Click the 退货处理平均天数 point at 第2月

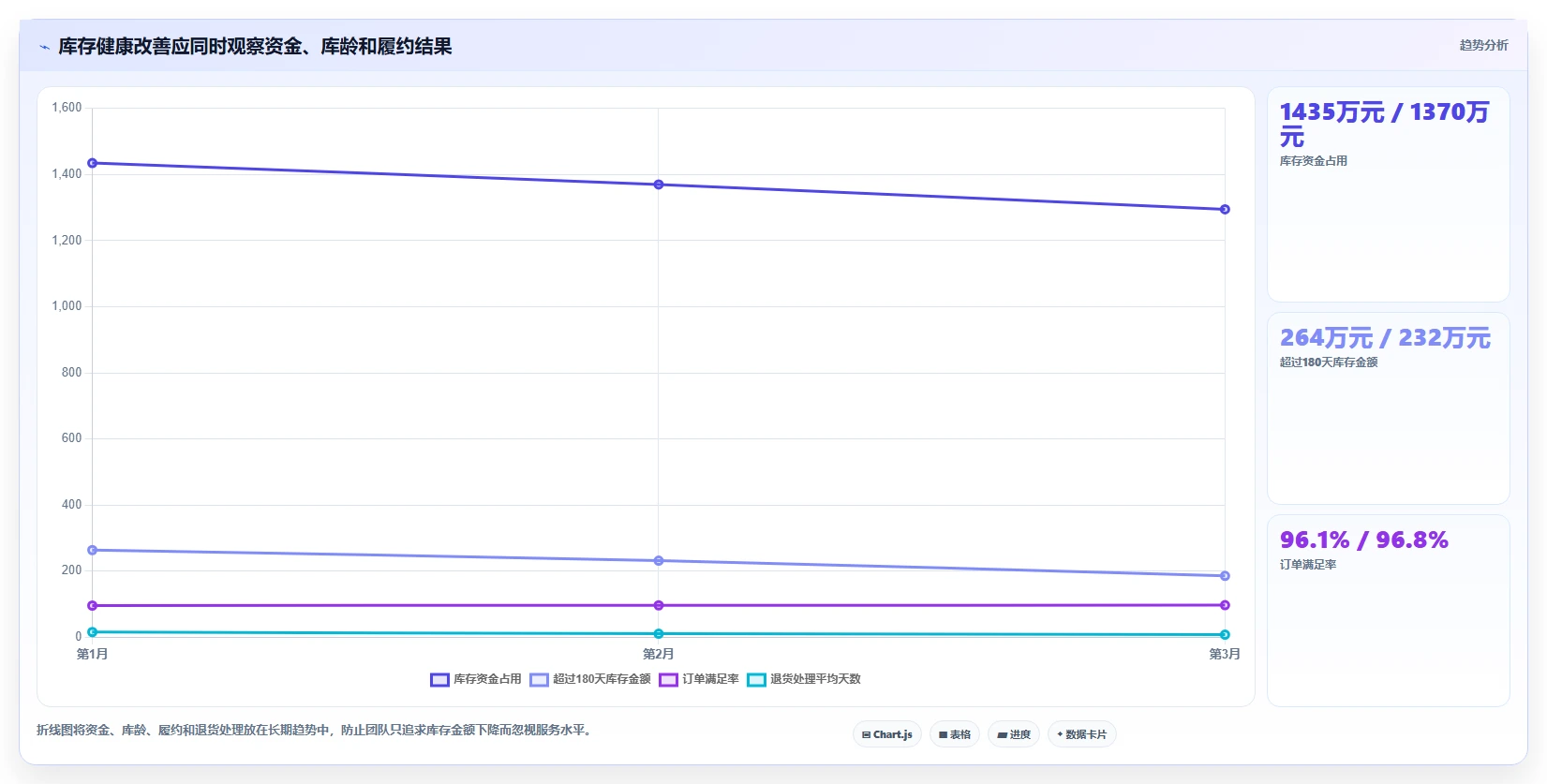(x=659, y=634)
